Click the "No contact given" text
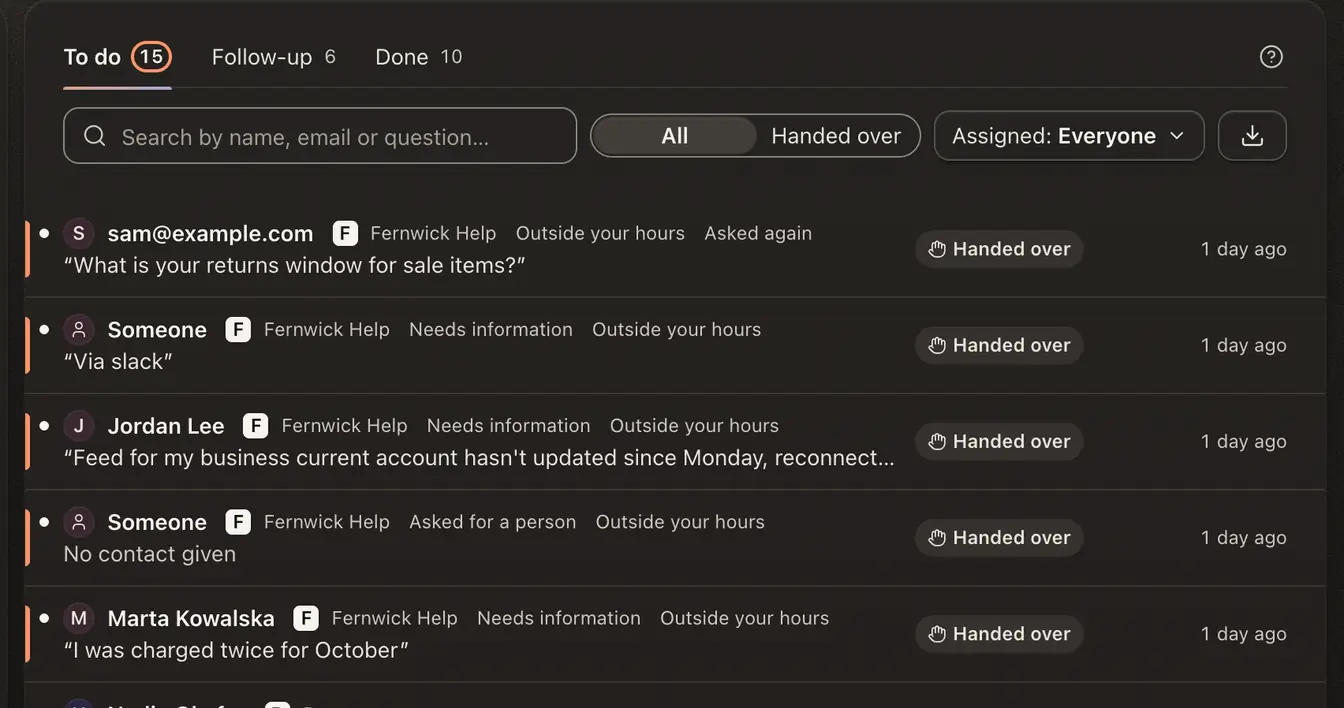 (x=150, y=554)
